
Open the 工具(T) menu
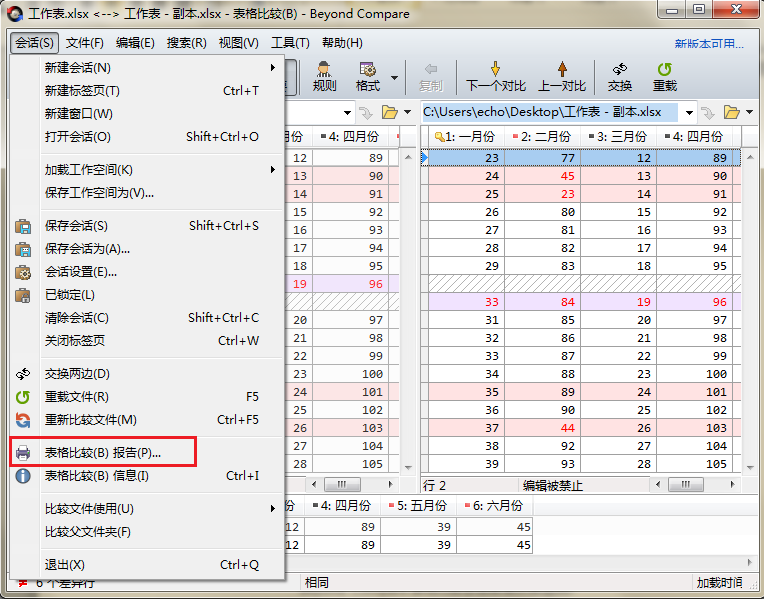[x=290, y=43]
